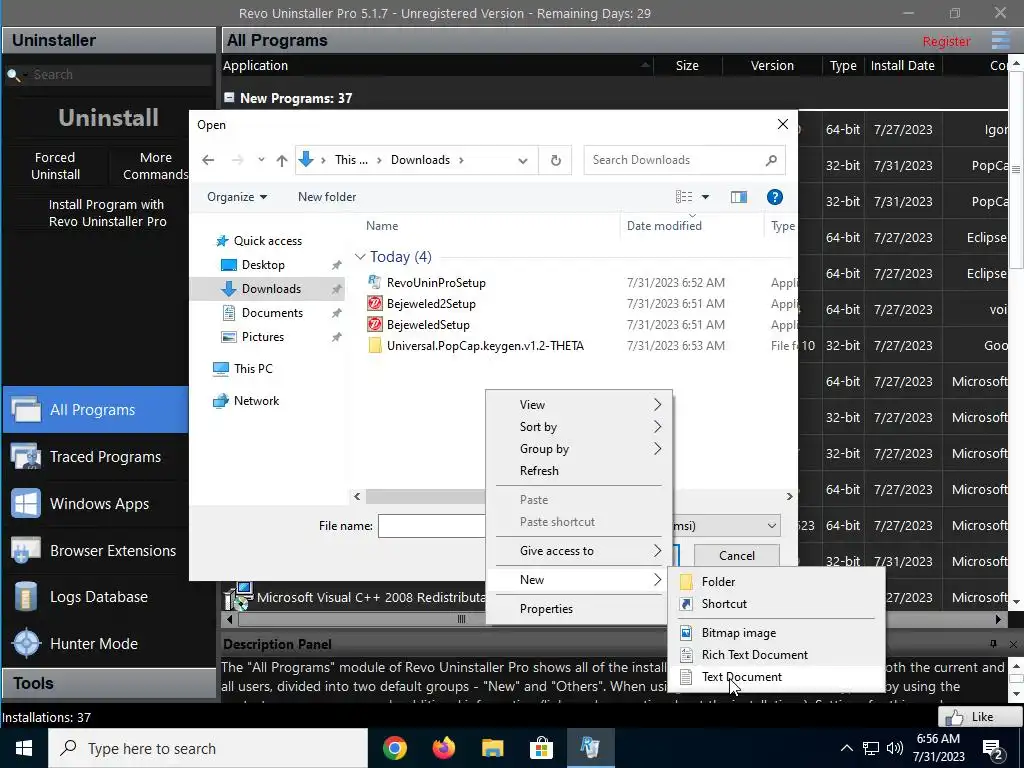Open File Explorer from the taskbar
Screen dimensions: 1024x768
493,748
